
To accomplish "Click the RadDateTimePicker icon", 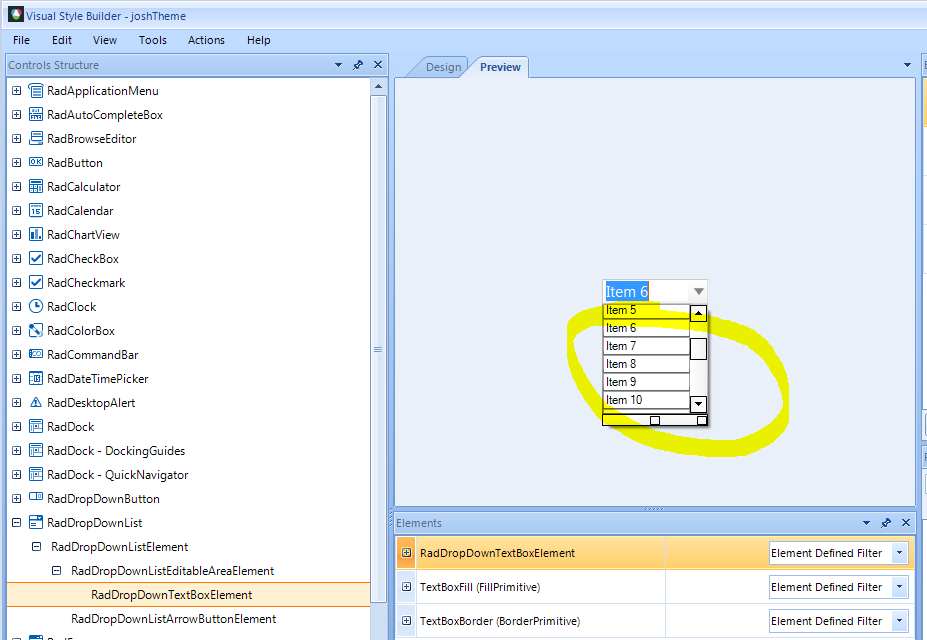I will pyautogui.click(x=36, y=378).
